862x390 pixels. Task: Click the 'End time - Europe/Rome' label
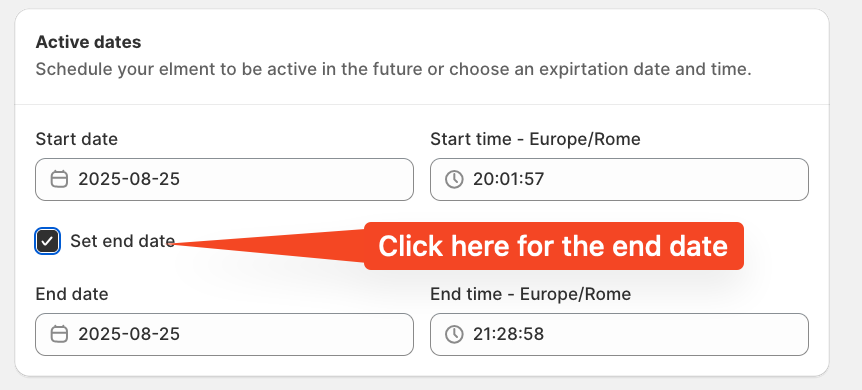[x=531, y=294]
